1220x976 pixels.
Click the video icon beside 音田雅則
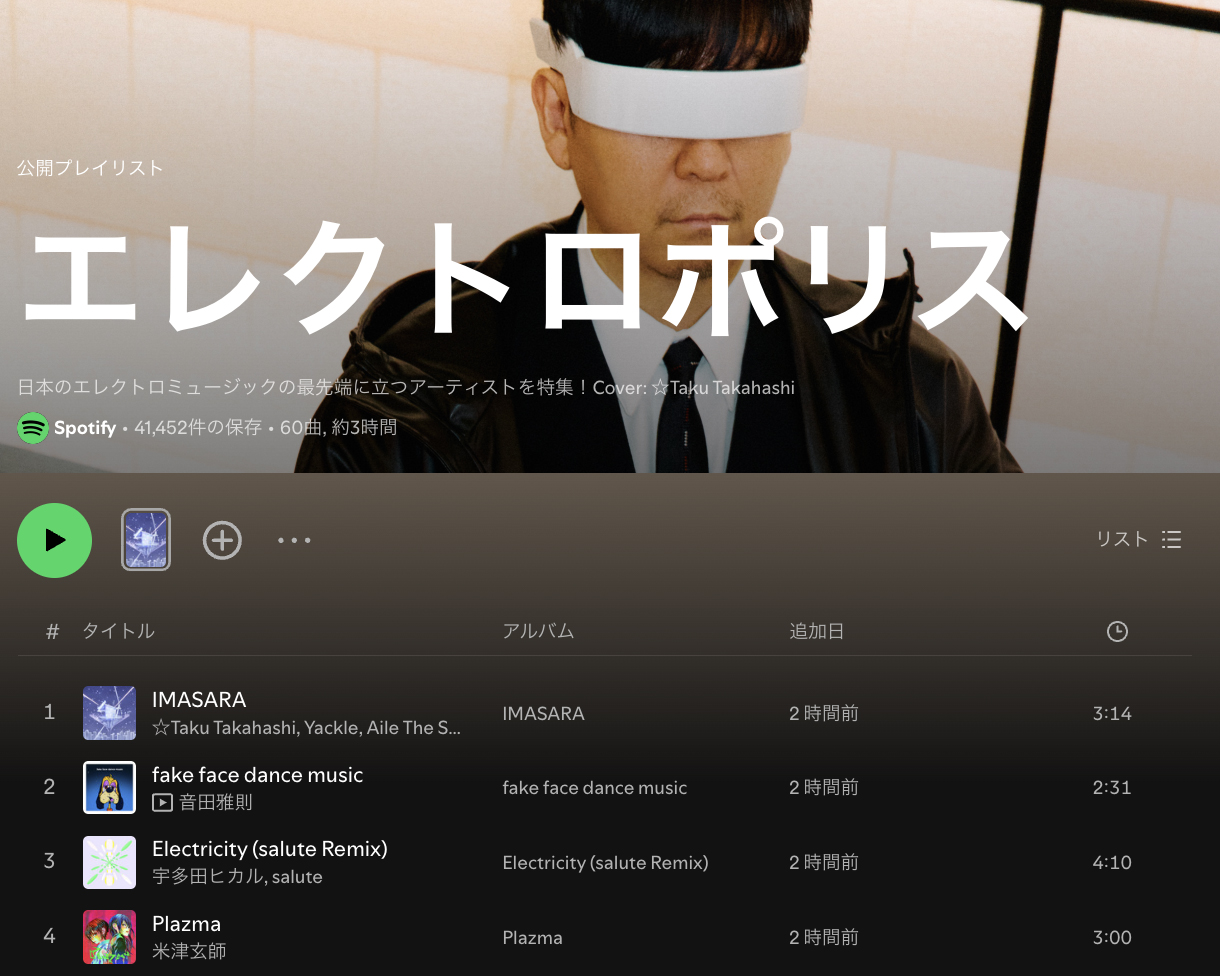tap(162, 802)
